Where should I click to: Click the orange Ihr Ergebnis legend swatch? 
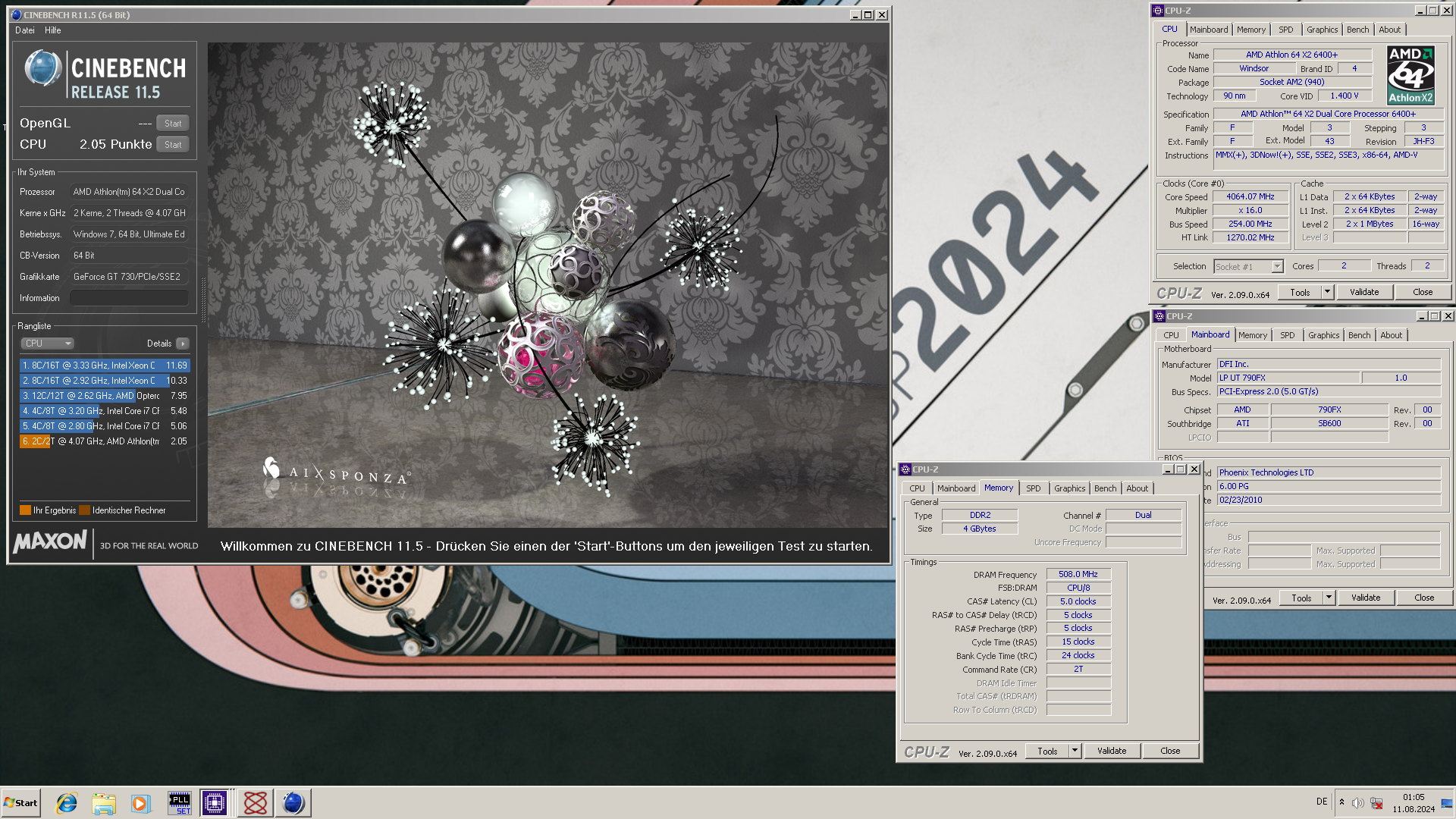[25, 510]
